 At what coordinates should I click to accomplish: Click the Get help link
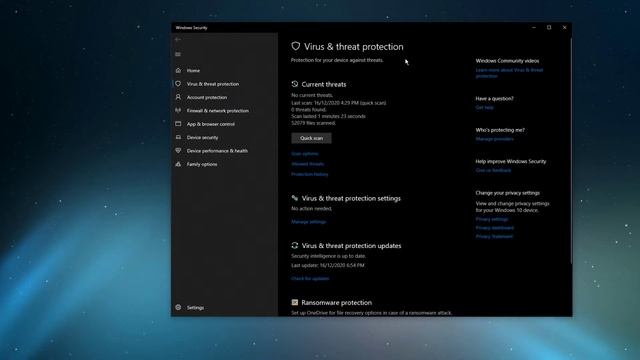click(484, 107)
